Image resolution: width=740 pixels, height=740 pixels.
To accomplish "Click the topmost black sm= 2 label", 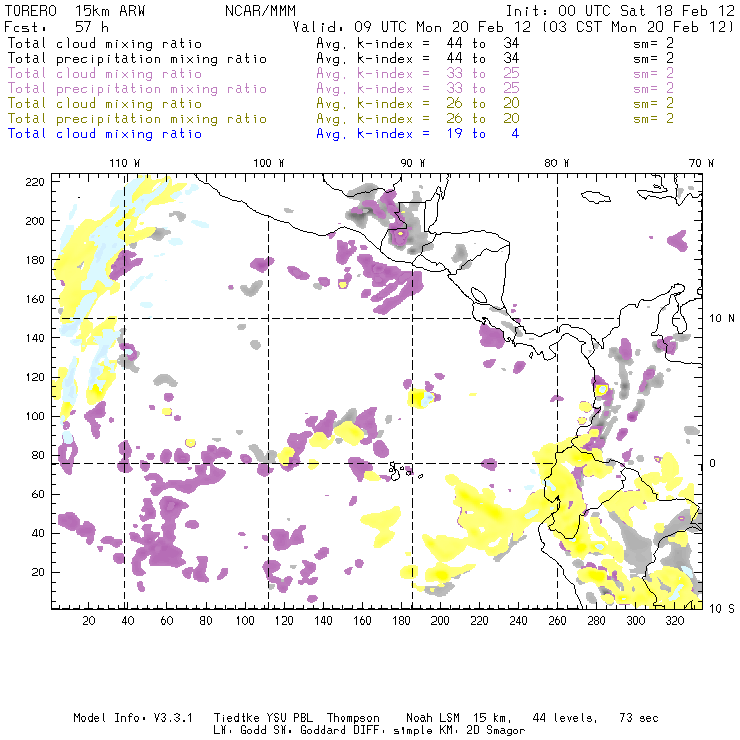I will pos(653,43).
